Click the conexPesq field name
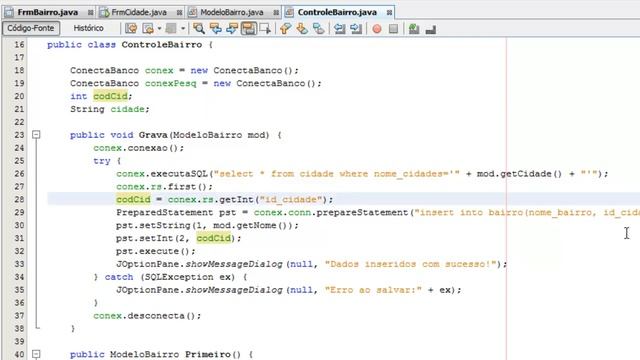640x360 pixels. [x=170, y=83]
